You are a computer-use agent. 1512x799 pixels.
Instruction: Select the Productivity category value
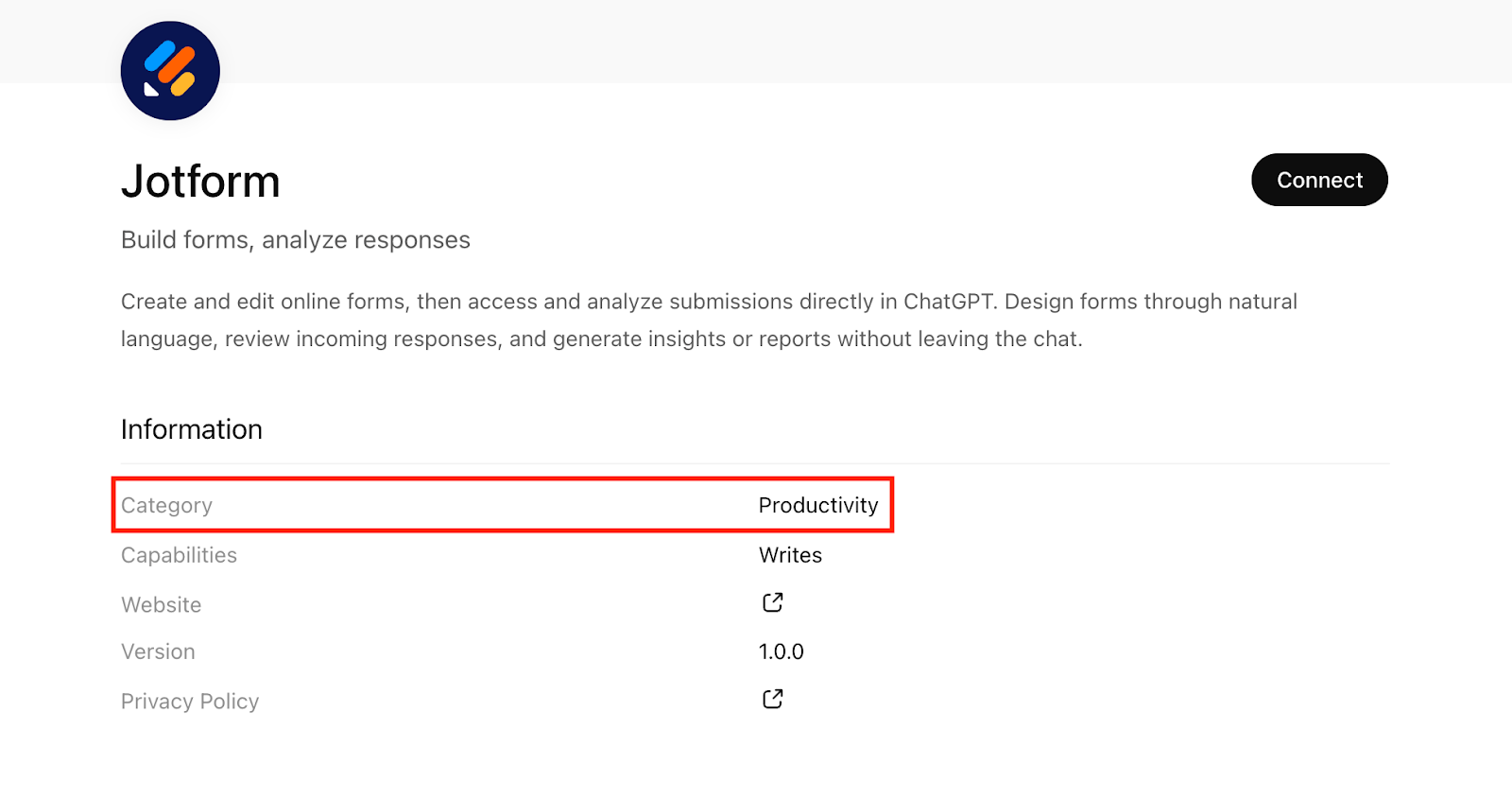pos(817,506)
